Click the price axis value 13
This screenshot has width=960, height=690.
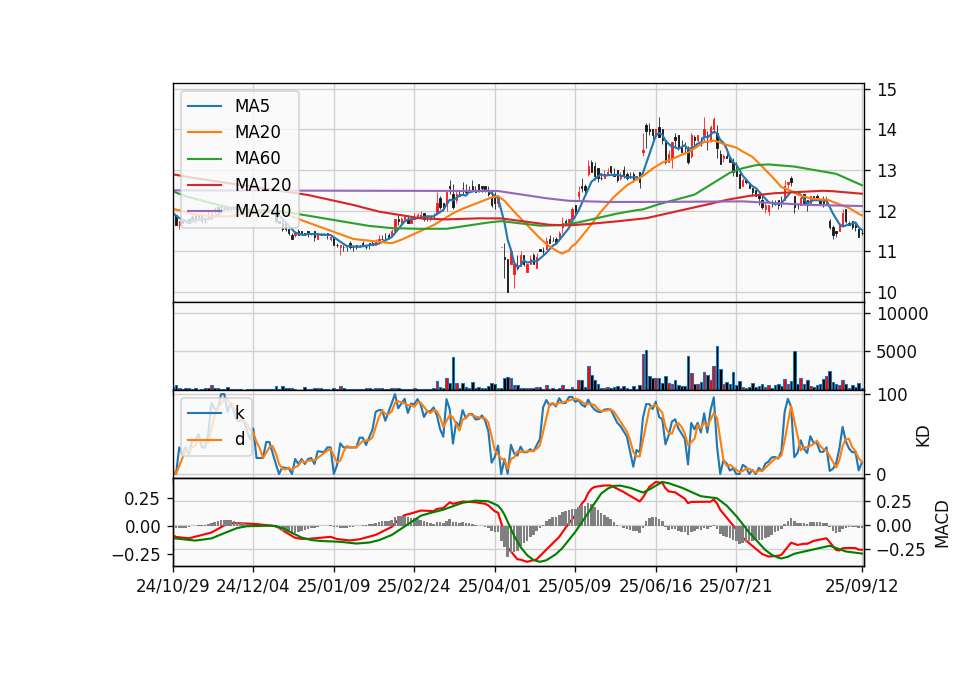pos(887,171)
